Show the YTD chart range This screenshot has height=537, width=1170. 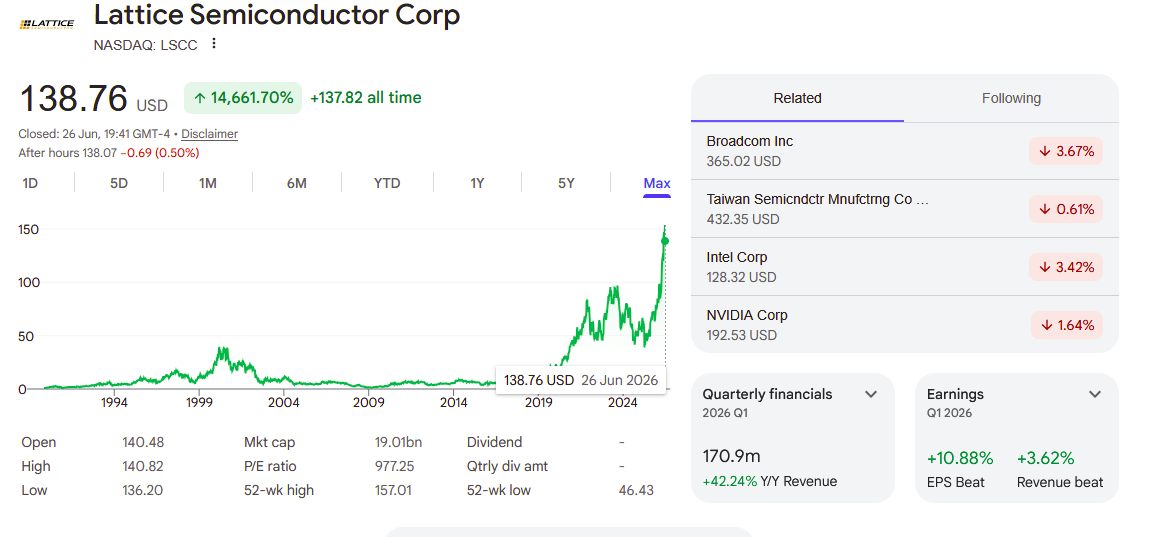tap(387, 183)
